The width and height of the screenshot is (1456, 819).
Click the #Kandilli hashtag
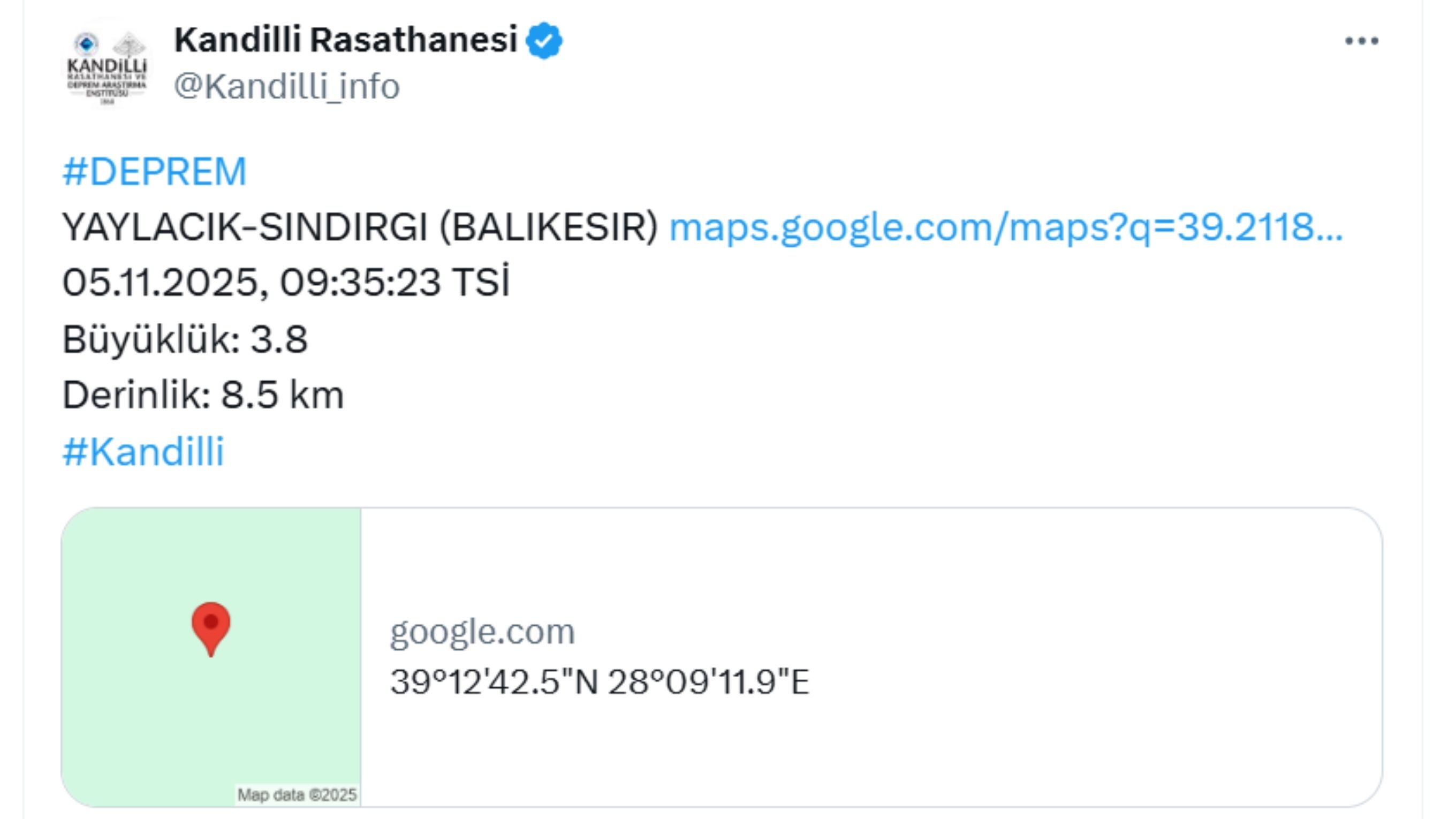pos(143,452)
